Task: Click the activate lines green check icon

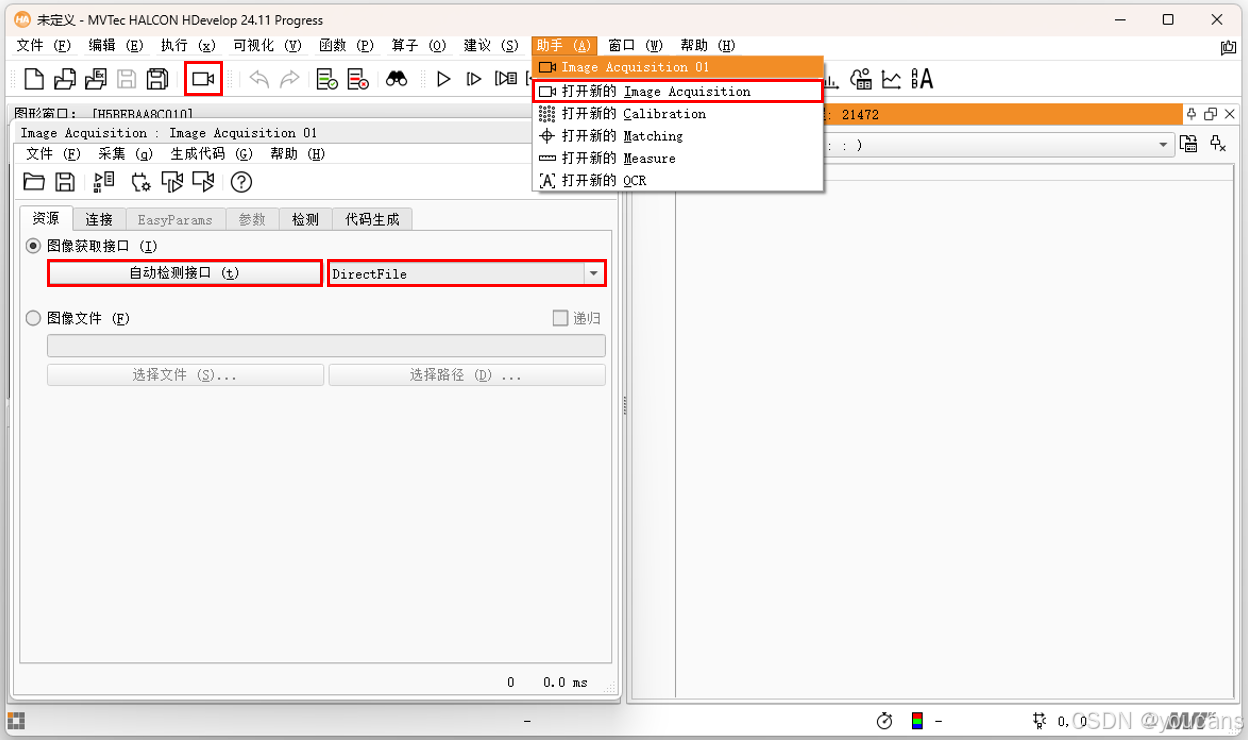Action: pos(327,79)
